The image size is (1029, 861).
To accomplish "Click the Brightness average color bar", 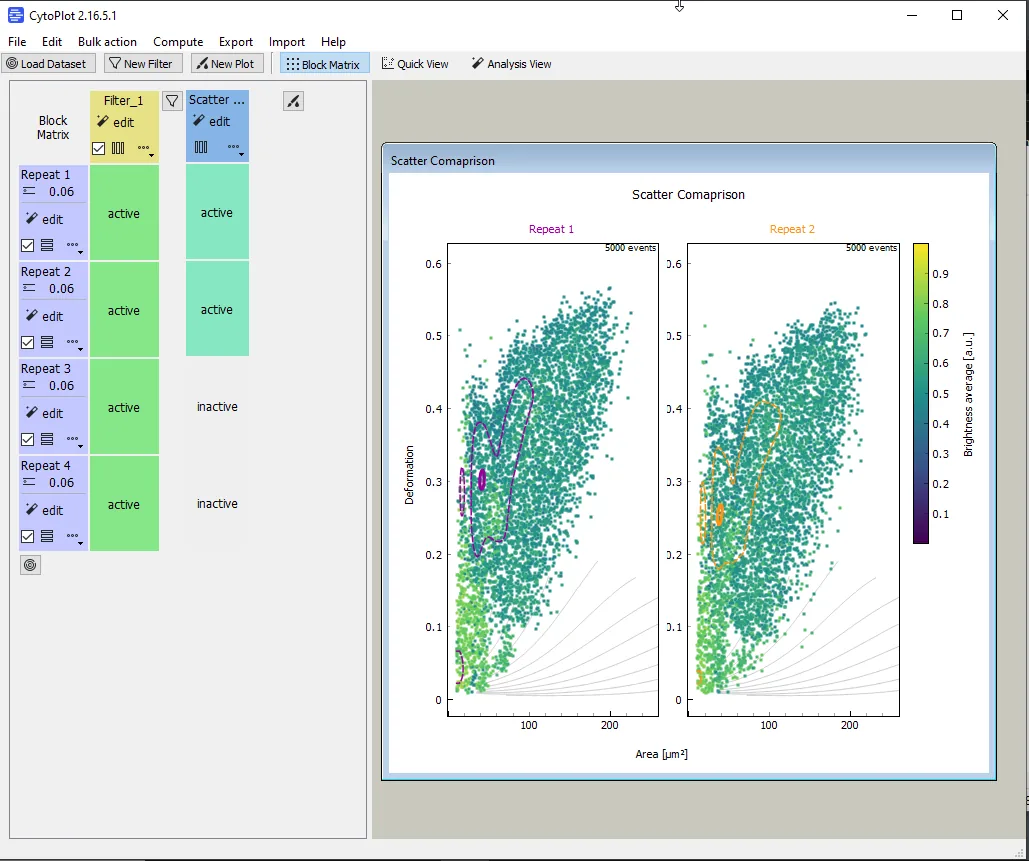I will pyautogui.click(x=921, y=394).
